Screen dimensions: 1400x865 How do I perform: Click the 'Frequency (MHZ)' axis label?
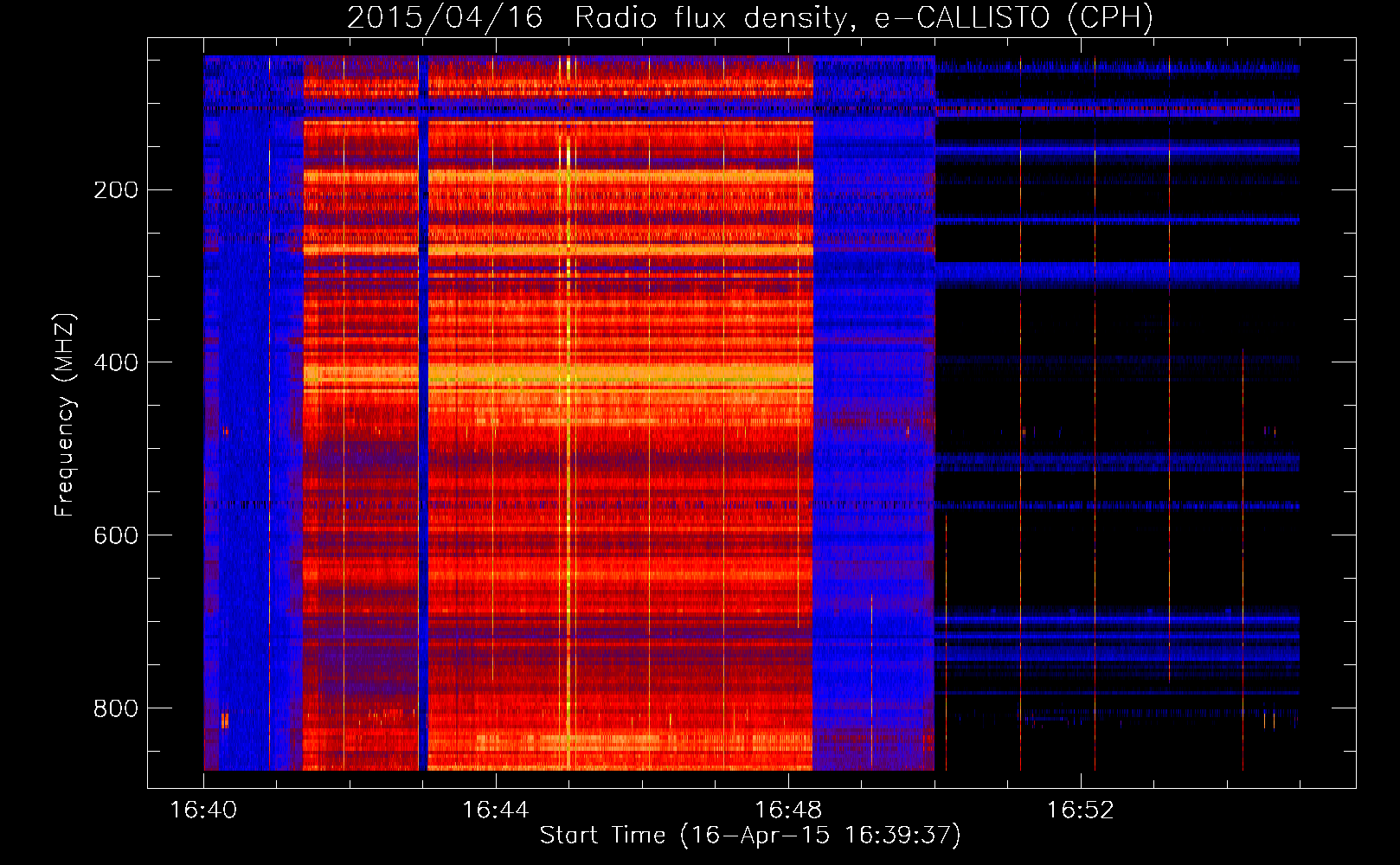(x=65, y=415)
